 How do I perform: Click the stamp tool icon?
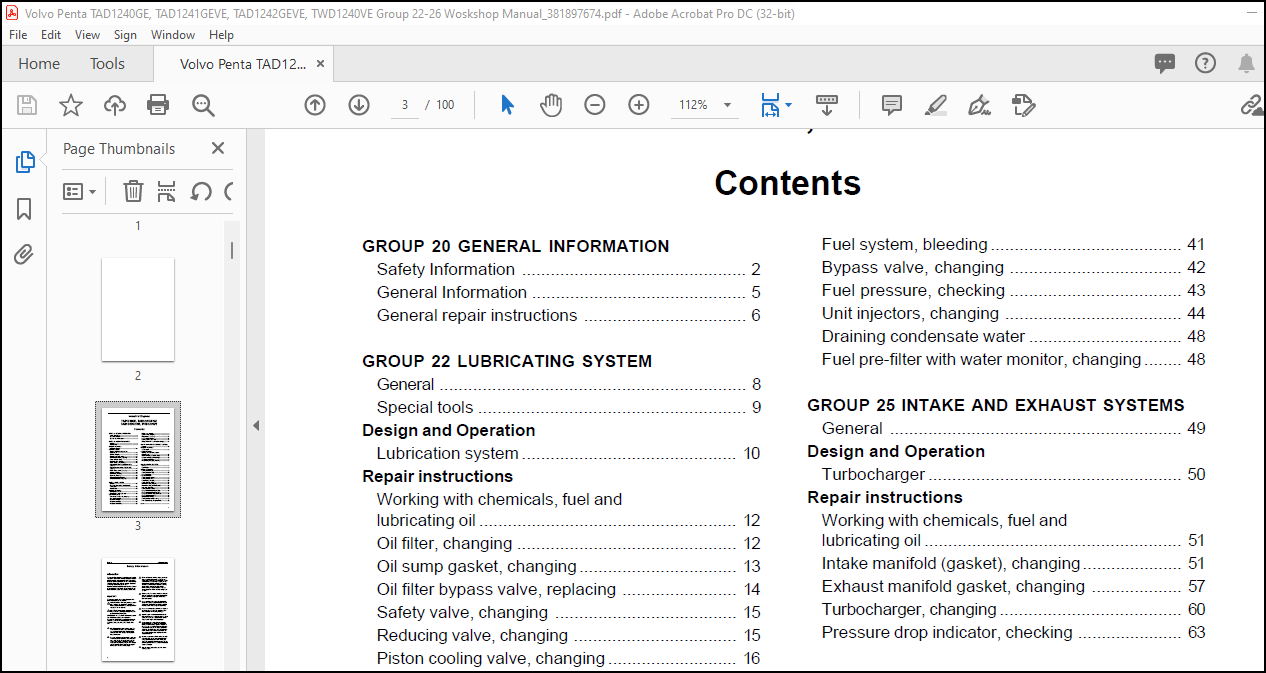[x=1023, y=105]
